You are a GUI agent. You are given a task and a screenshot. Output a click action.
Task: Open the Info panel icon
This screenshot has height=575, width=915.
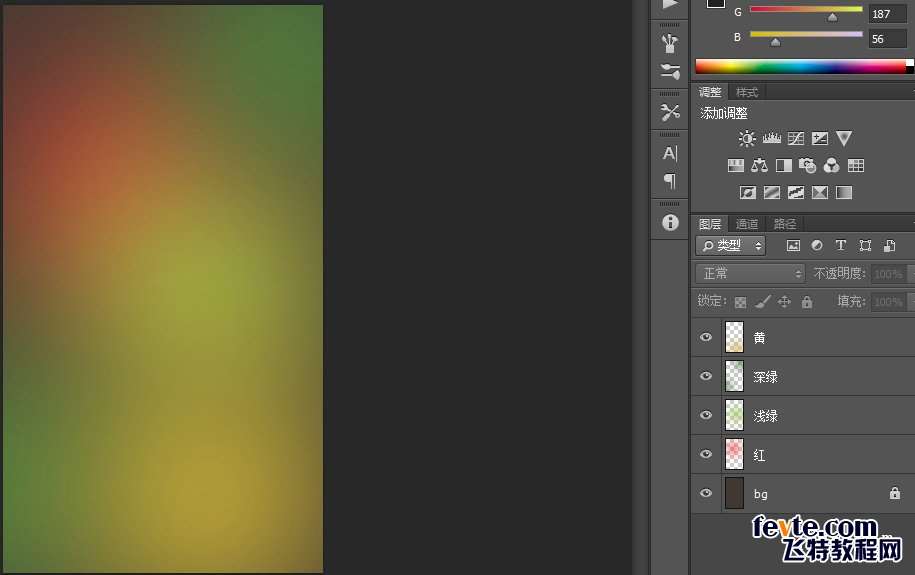coord(670,222)
